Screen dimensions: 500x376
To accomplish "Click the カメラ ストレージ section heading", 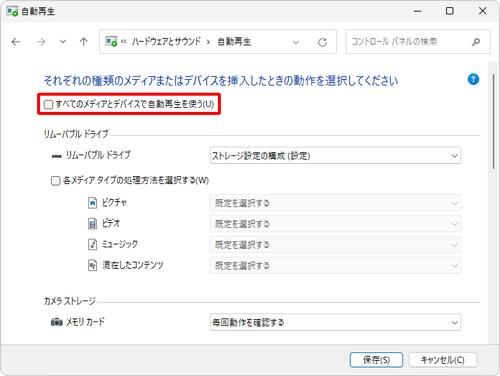I will pos(70,301).
